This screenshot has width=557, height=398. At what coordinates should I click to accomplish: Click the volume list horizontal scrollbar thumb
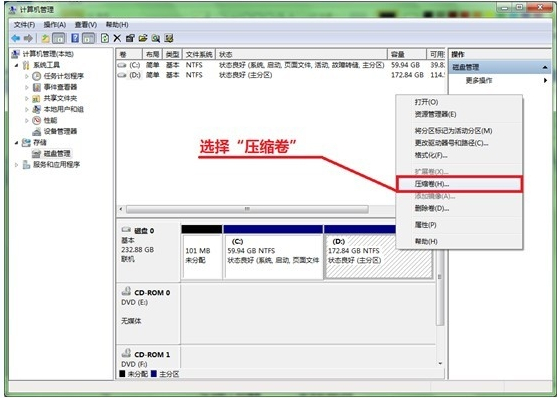point(247,209)
